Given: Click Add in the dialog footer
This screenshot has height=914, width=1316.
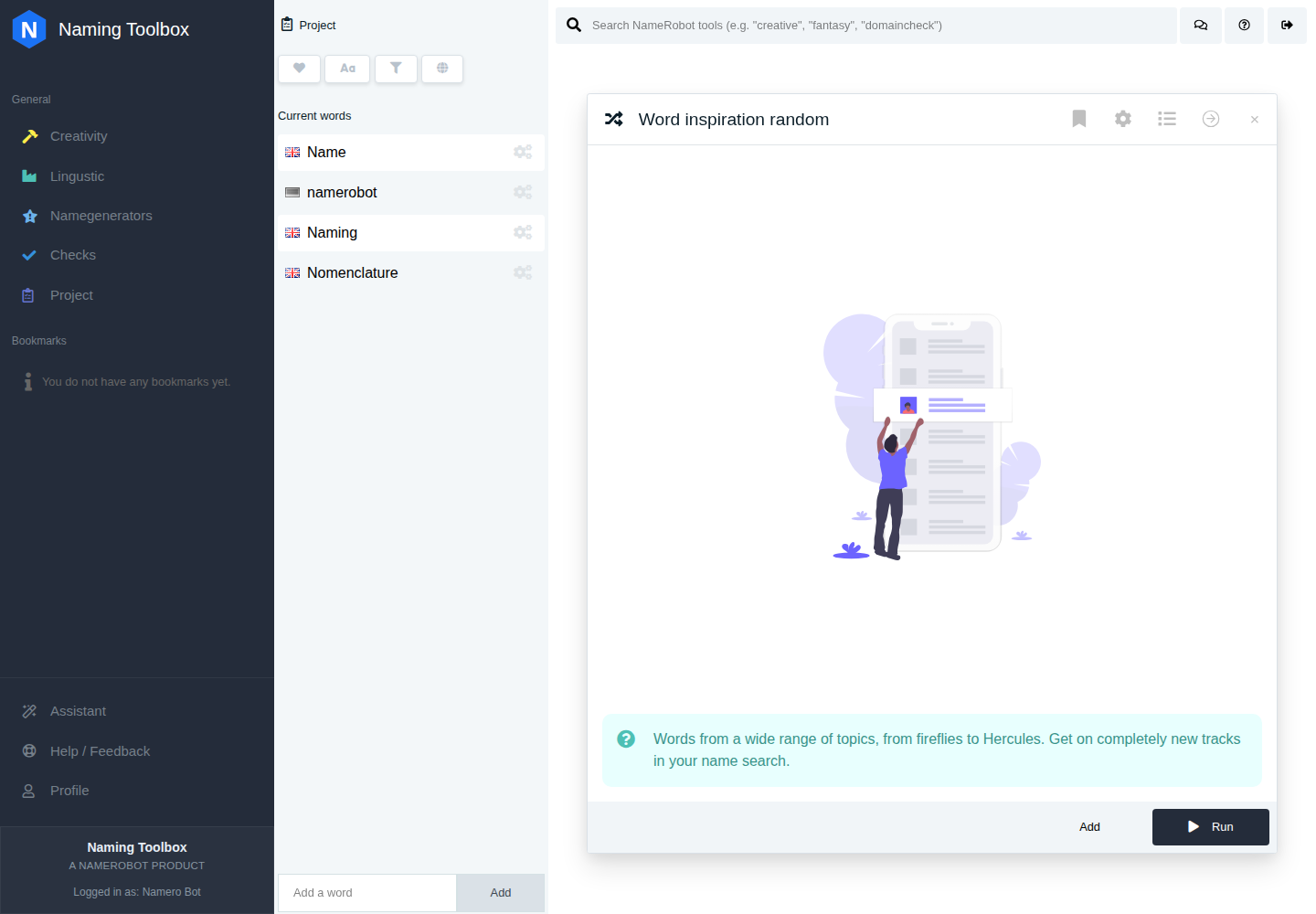Looking at the screenshot, I should click(x=1089, y=827).
